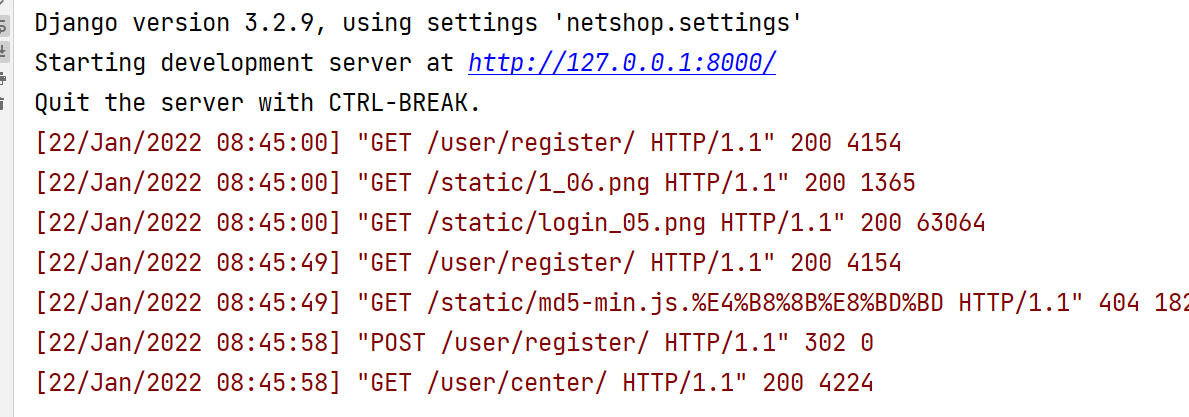The width and height of the screenshot is (1189, 417).
Task: Select first GET /user/register/ log entry
Action: [469, 142]
